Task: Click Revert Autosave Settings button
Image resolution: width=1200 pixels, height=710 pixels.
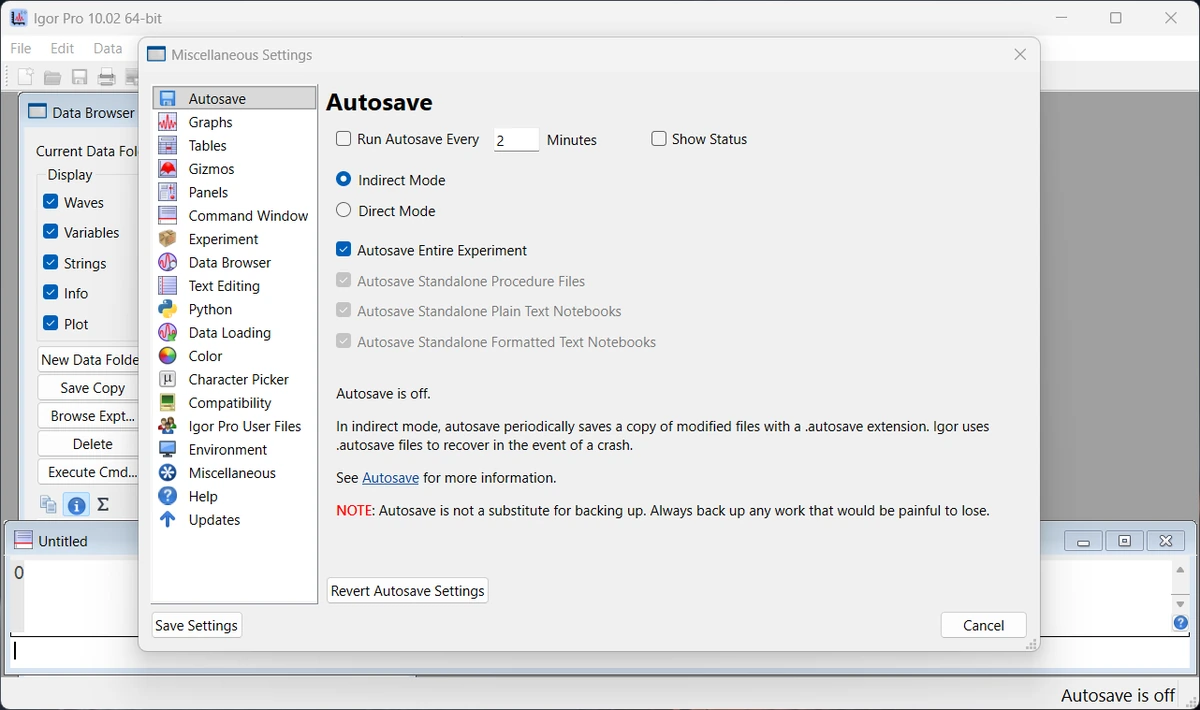Action: click(408, 590)
